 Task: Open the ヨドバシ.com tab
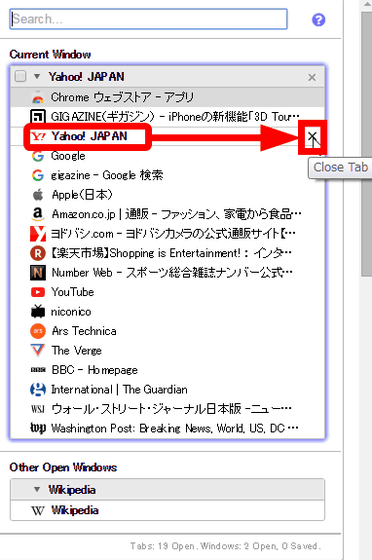point(174,234)
